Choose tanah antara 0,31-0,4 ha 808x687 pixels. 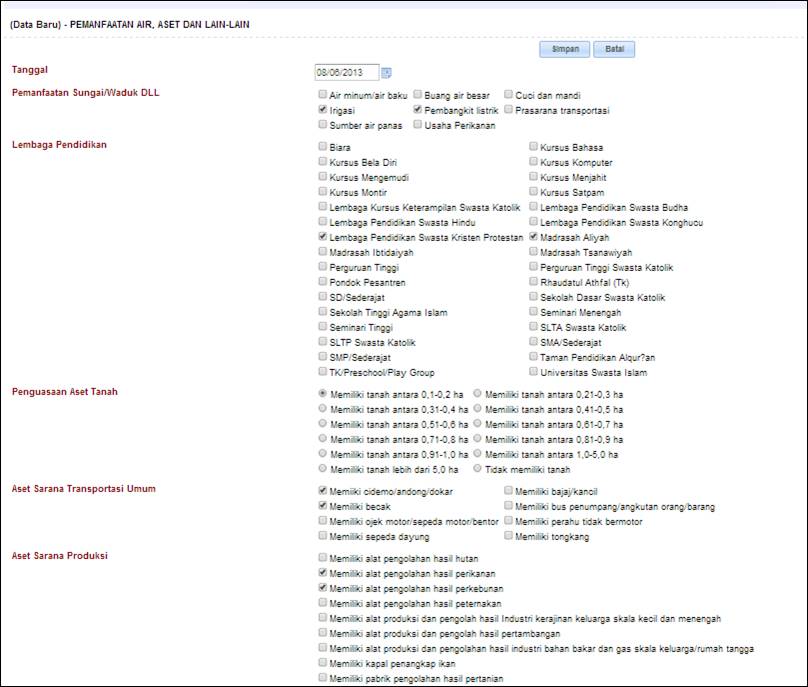323,408
